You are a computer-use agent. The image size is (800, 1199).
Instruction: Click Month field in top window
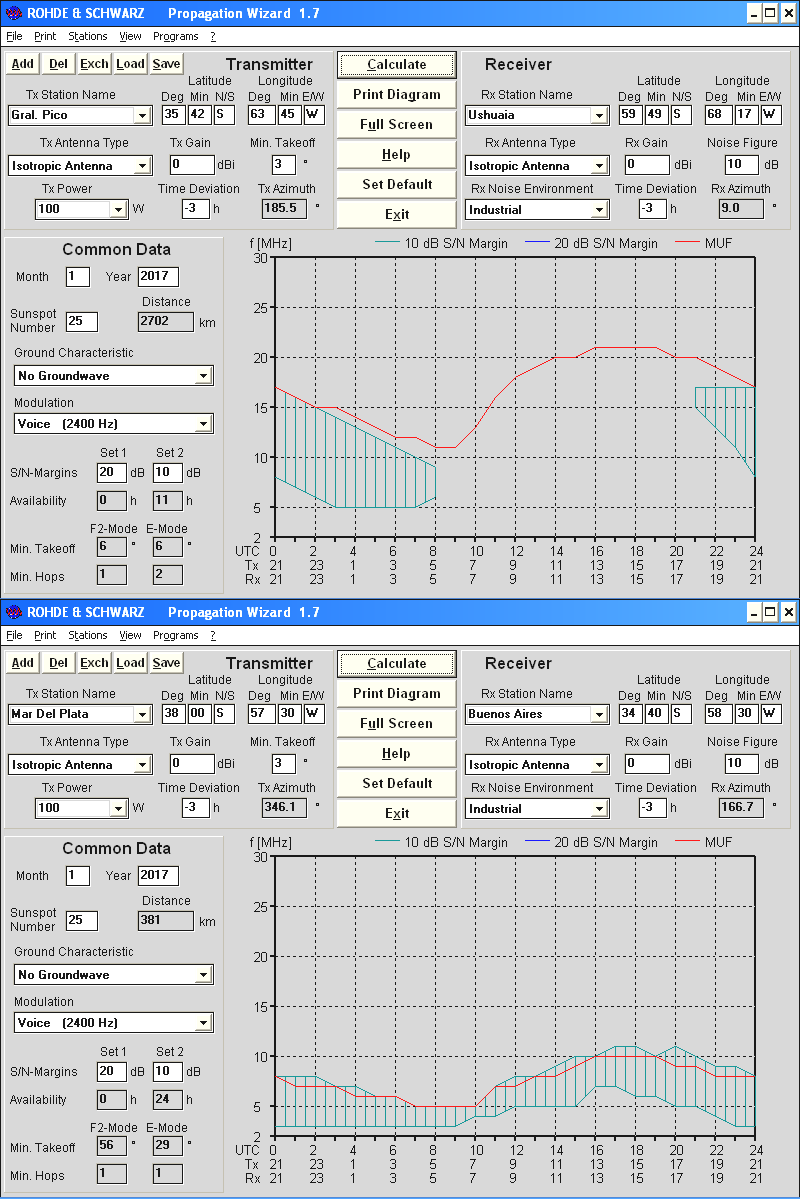pos(77,276)
